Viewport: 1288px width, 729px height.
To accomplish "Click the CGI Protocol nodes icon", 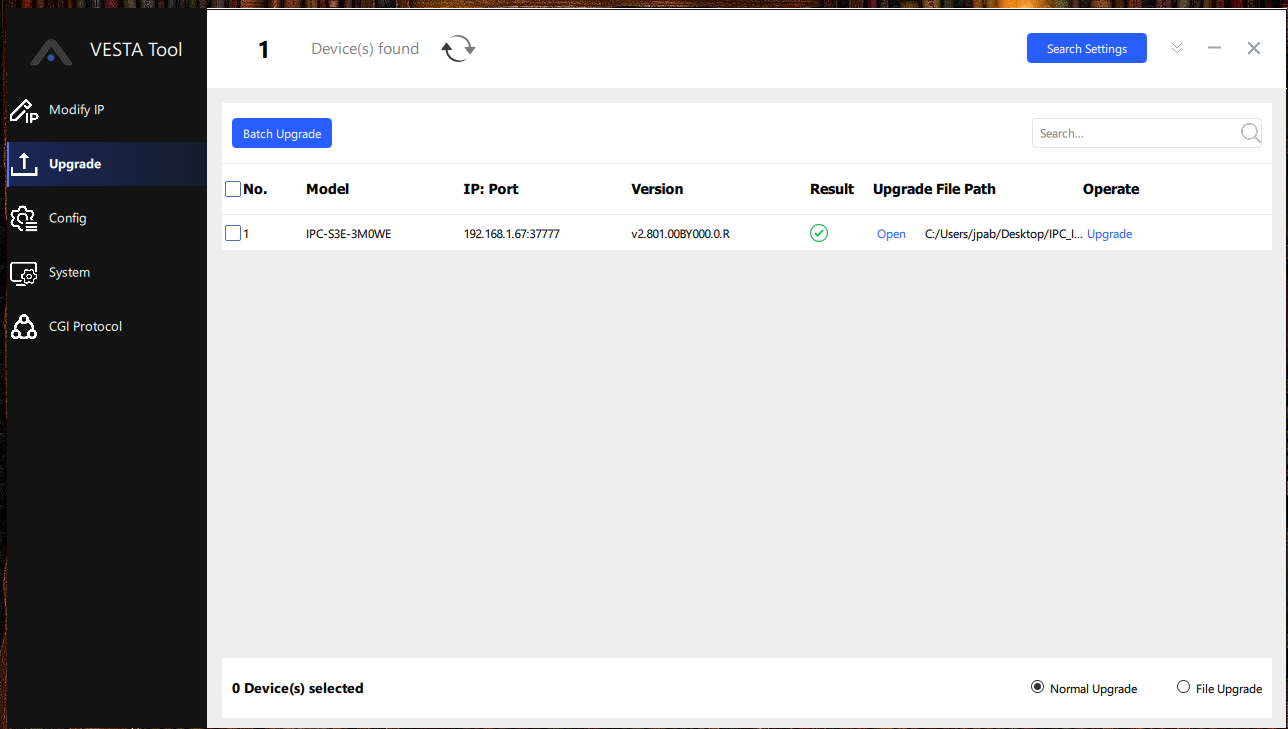I will 23,327.
